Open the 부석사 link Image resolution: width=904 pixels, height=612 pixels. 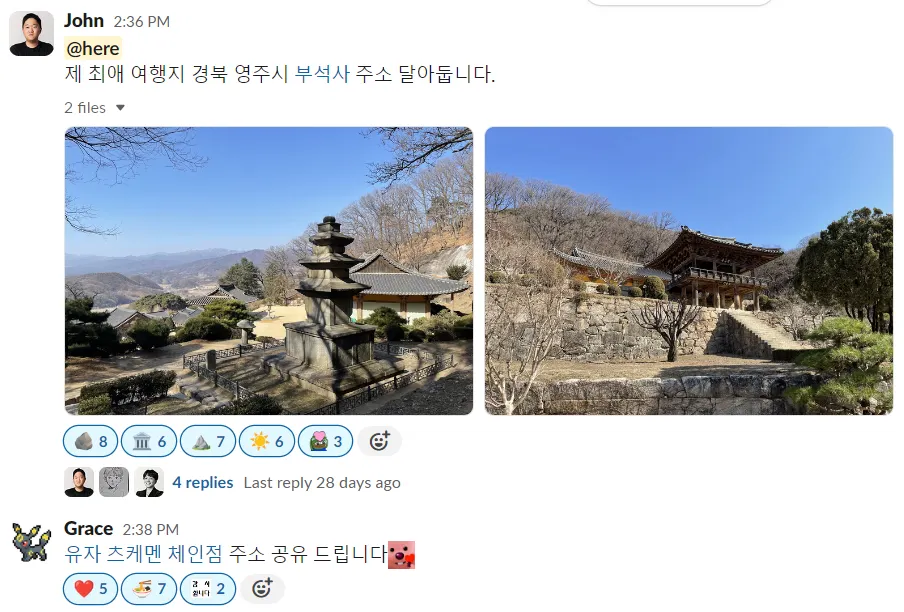point(322,74)
